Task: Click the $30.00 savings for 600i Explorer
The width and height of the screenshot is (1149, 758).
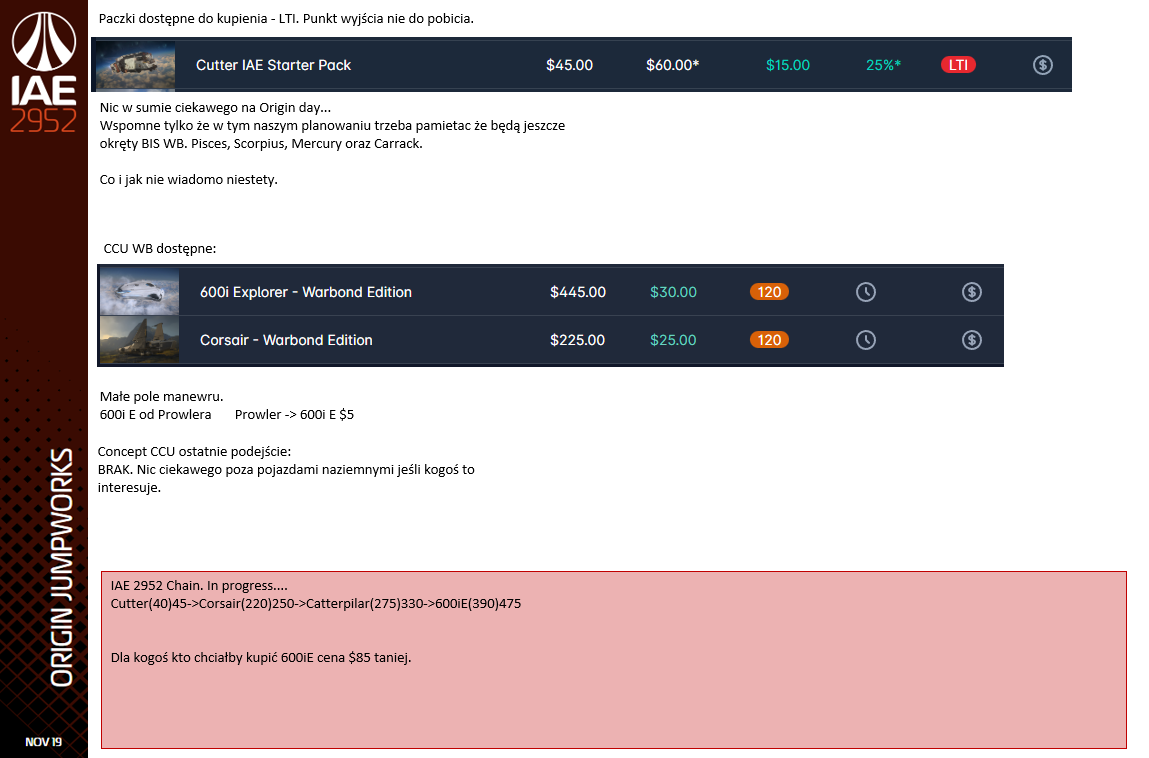Action: 673,292
